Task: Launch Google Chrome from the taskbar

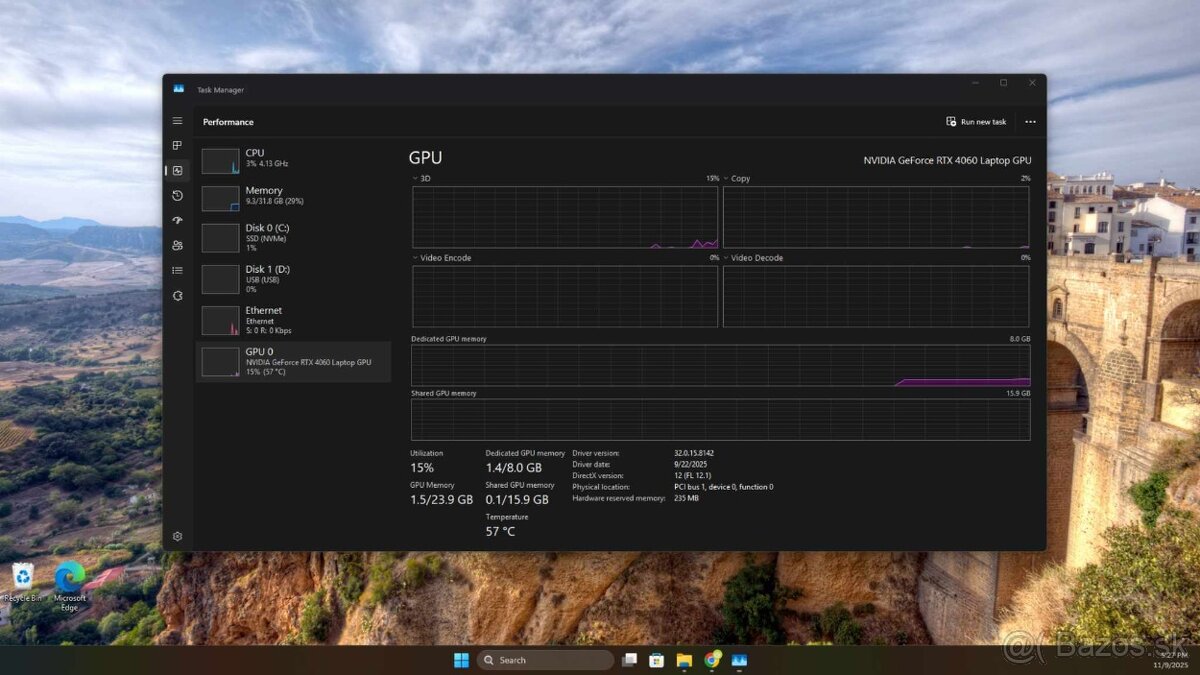Action: 712,660
